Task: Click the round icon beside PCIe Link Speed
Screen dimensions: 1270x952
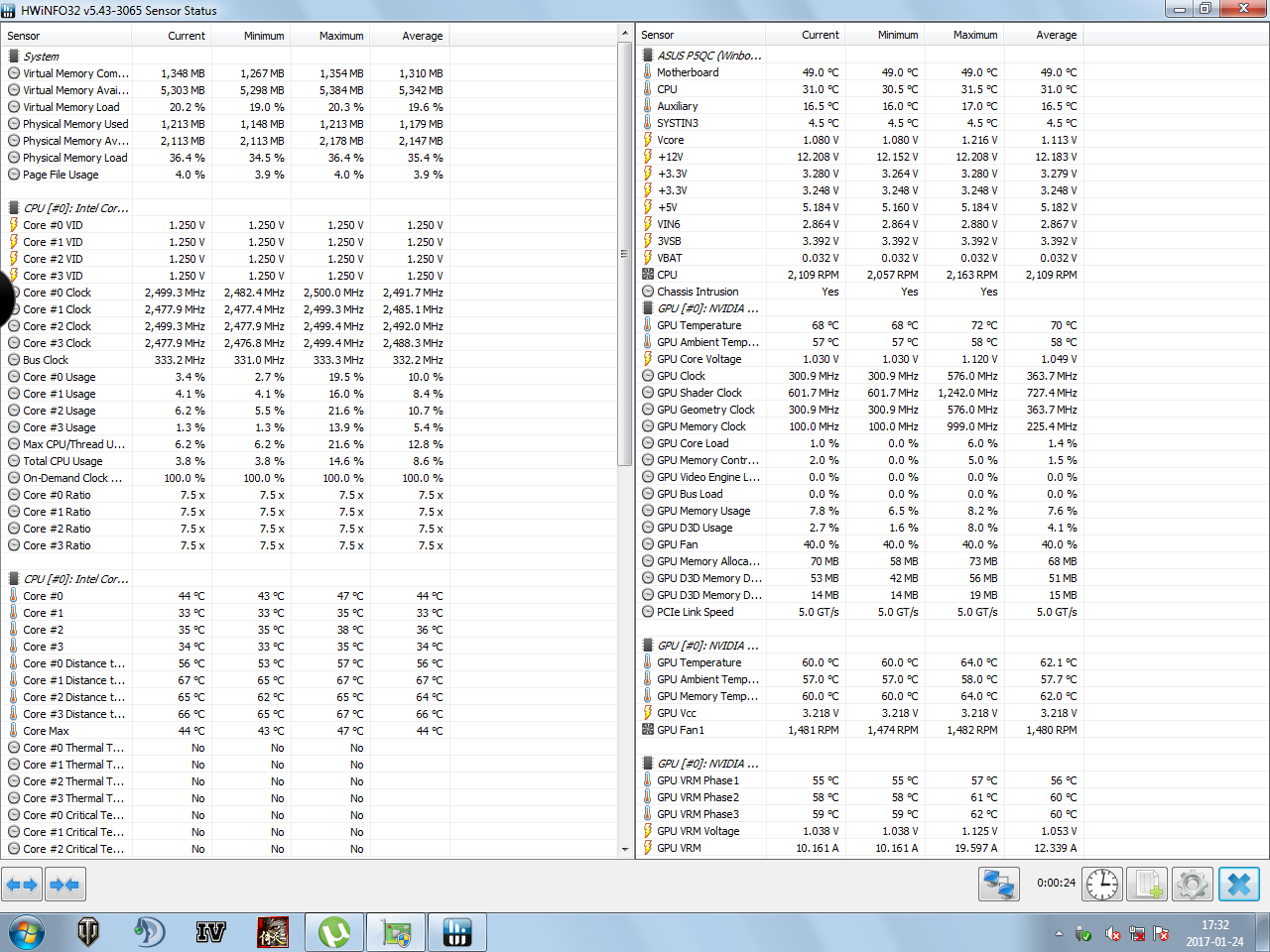Action: pyautogui.click(x=648, y=612)
